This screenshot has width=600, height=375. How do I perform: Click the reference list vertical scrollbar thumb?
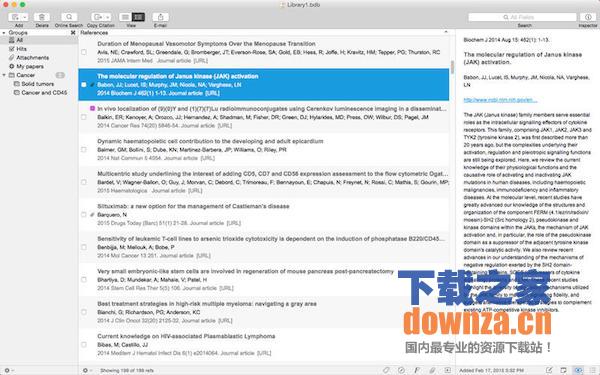(452, 67)
